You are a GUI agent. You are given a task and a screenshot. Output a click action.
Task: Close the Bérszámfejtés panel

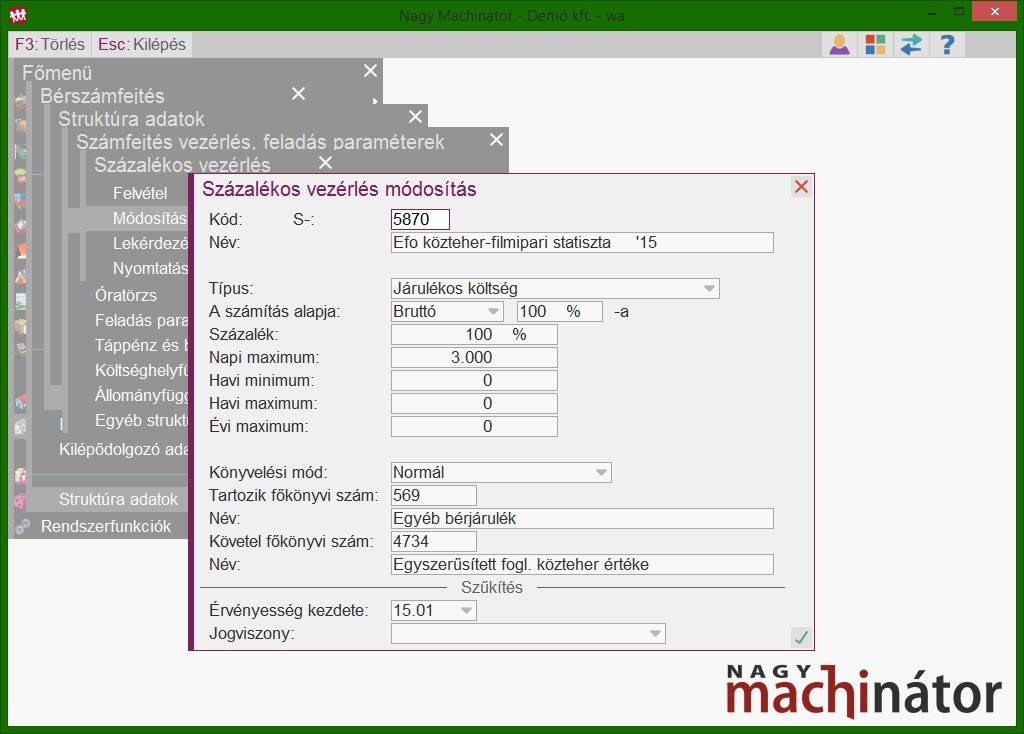(x=298, y=93)
